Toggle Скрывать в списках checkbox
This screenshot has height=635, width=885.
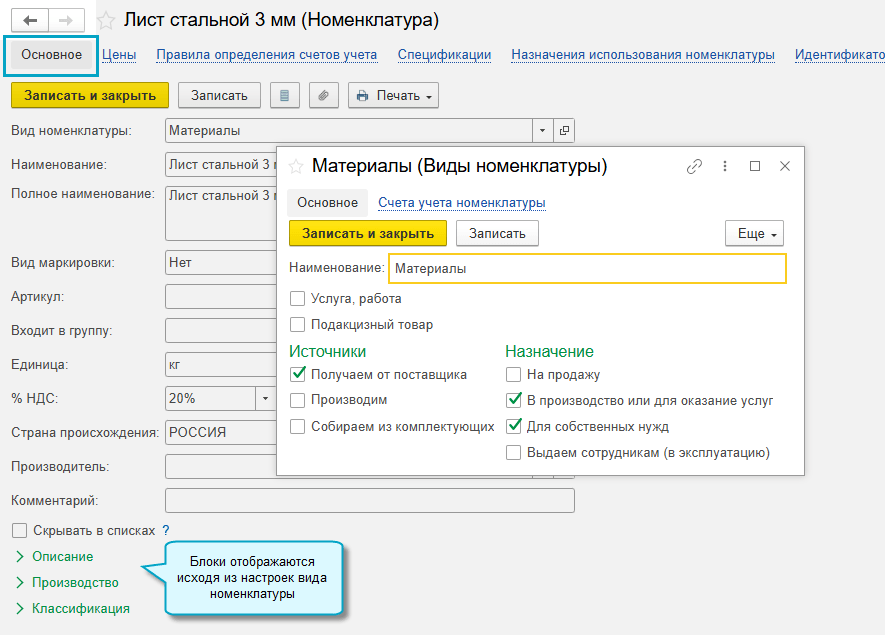[x=19, y=531]
